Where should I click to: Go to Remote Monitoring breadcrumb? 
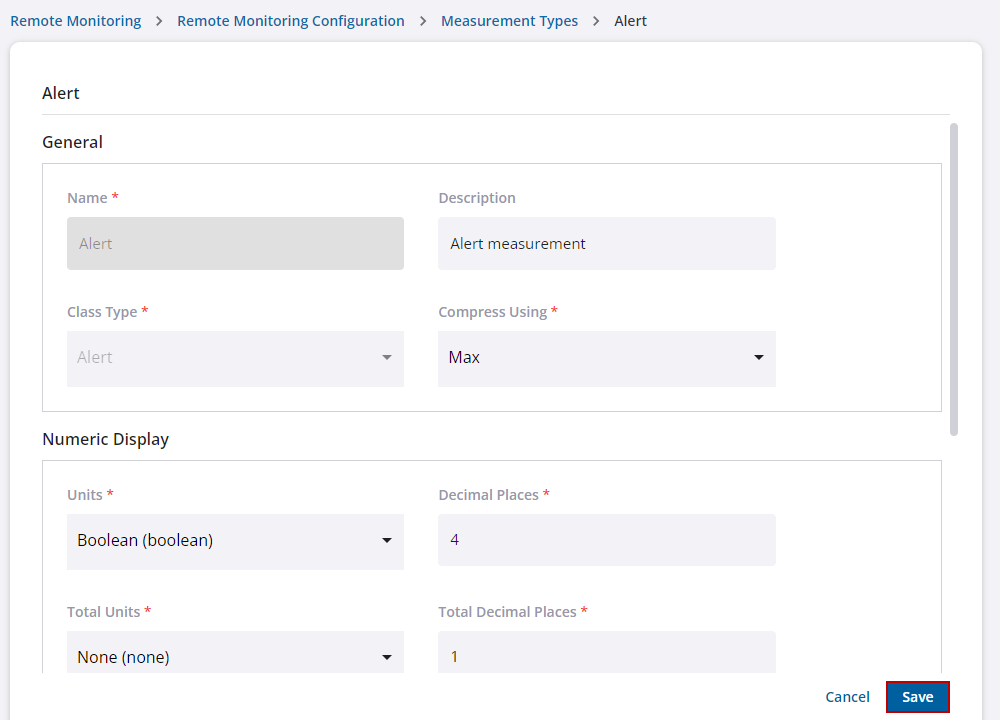76,21
